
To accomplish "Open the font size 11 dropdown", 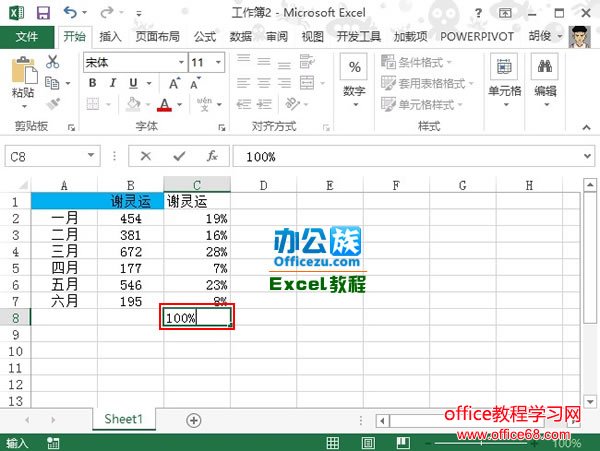I will [x=218, y=62].
